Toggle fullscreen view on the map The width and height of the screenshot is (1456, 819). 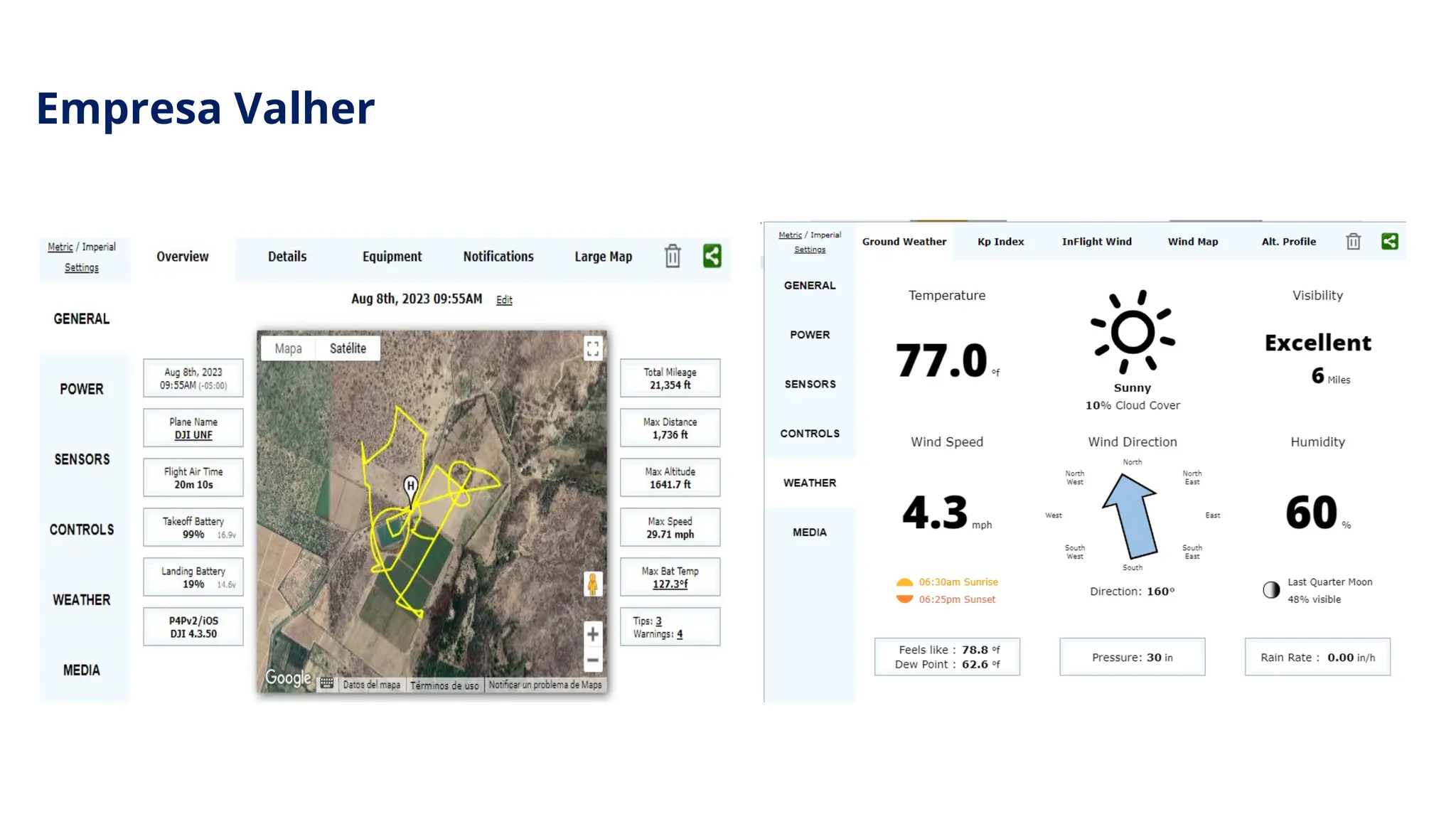(592, 348)
